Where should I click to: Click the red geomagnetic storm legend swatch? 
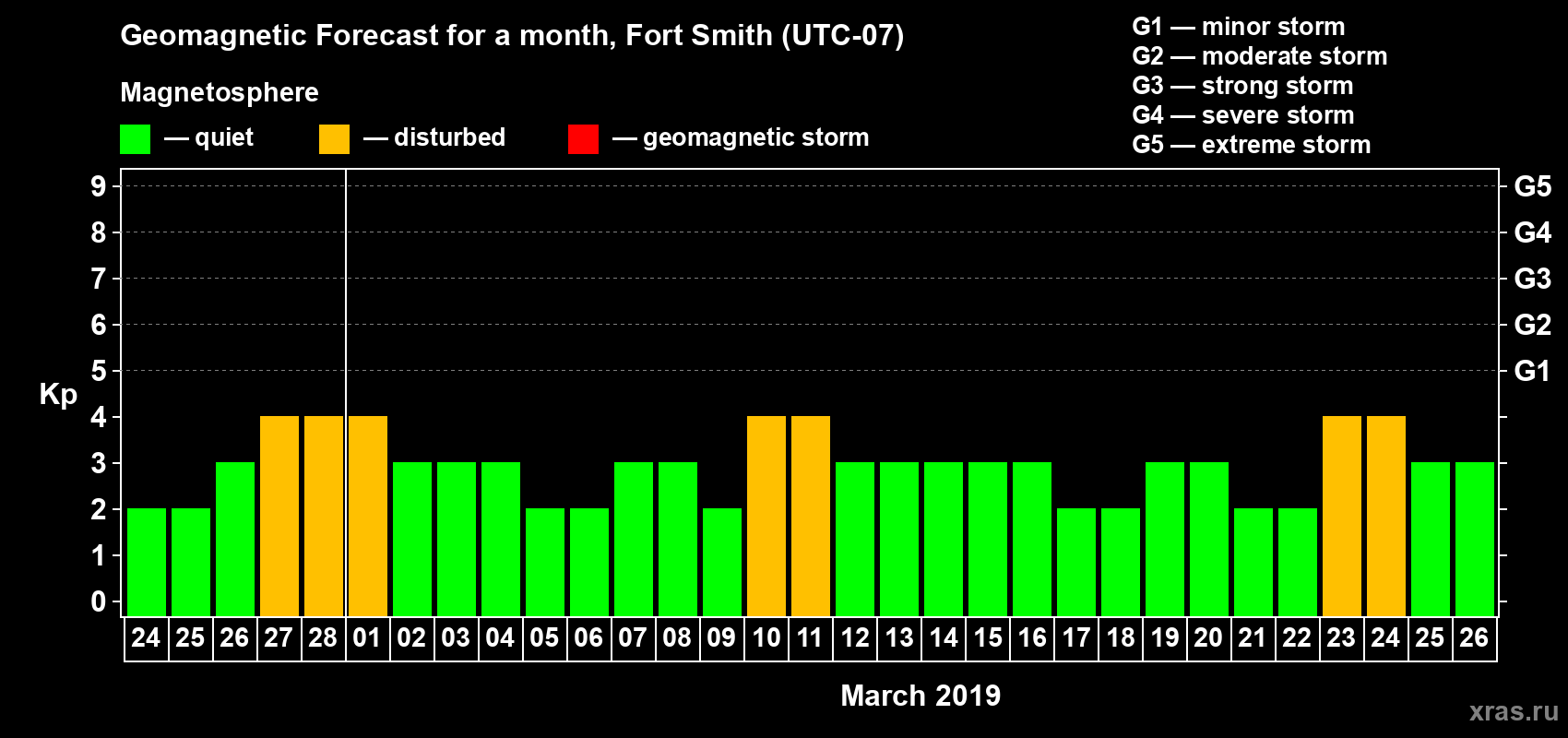(583, 139)
